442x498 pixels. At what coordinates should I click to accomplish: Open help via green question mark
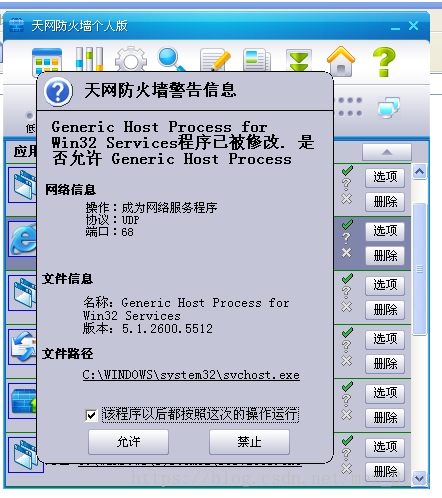(384, 62)
